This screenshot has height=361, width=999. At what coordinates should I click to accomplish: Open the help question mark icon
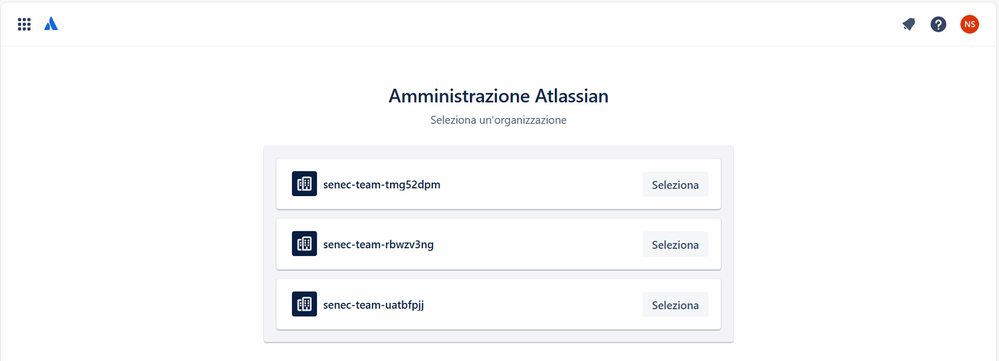938,24
